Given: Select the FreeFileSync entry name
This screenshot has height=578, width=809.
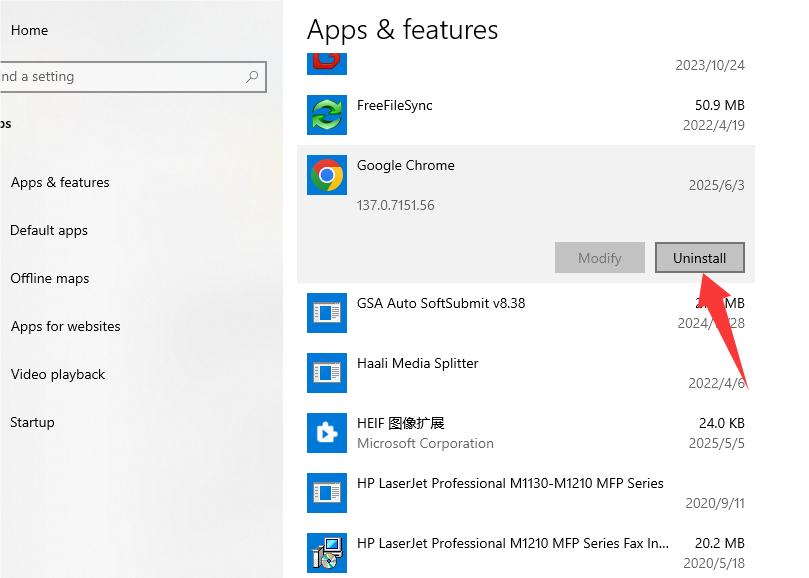Looking at the screenshot, I should coord(395,105).
